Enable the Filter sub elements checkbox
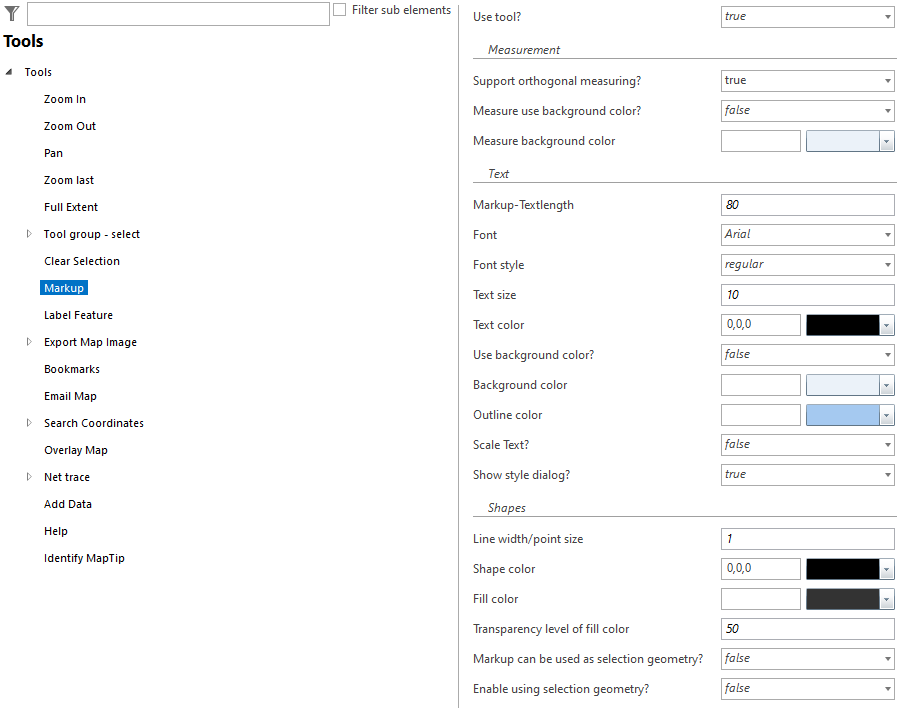The width and height of the screenshot is (902, 708). pyautogui.click(x=339, y=10)
